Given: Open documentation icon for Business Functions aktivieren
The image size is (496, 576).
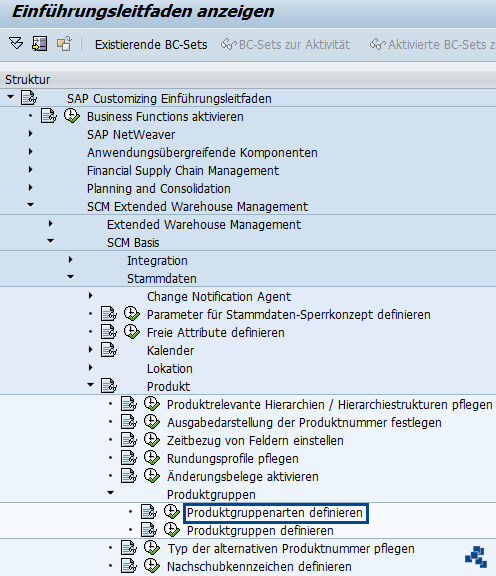Looking at the screenshot, I should click(x=49, y=116).
